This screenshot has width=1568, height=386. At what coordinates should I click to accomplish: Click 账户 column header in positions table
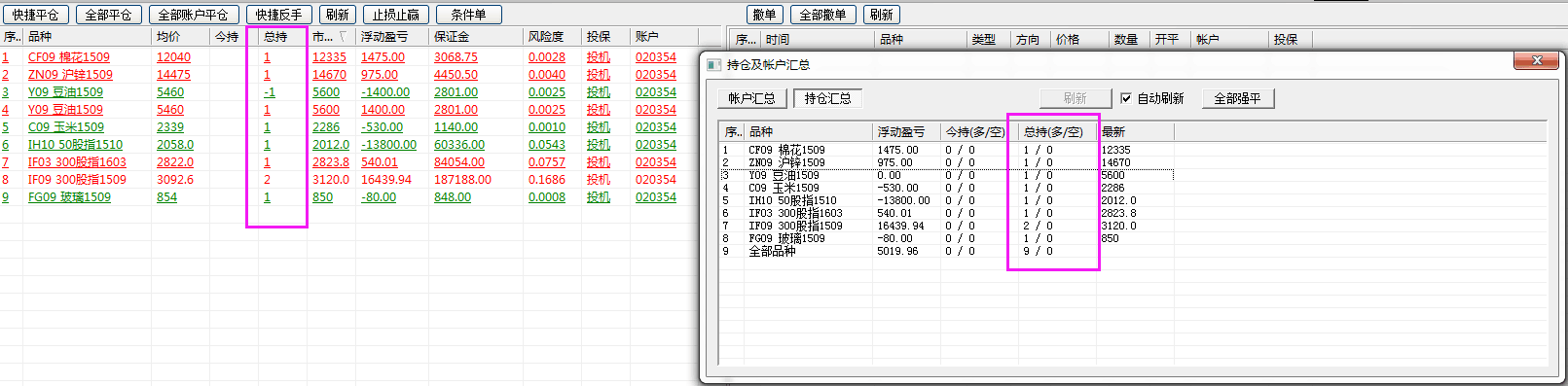point(664,36)
